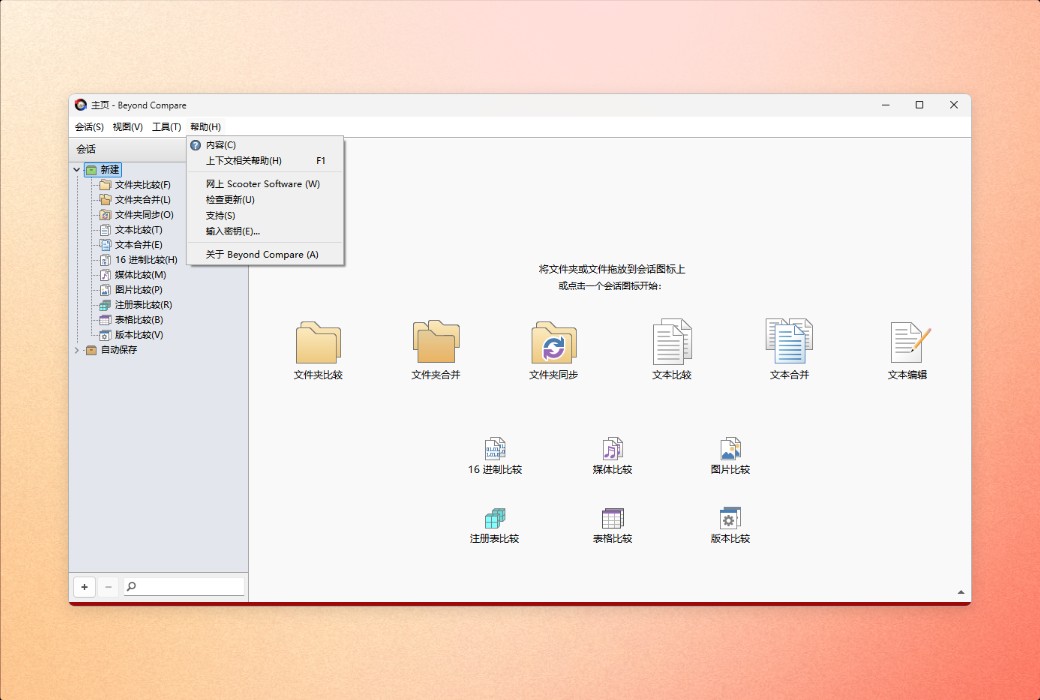
Task: Expand the 自动保存 tree node
Action: click(x=77, y=350)
